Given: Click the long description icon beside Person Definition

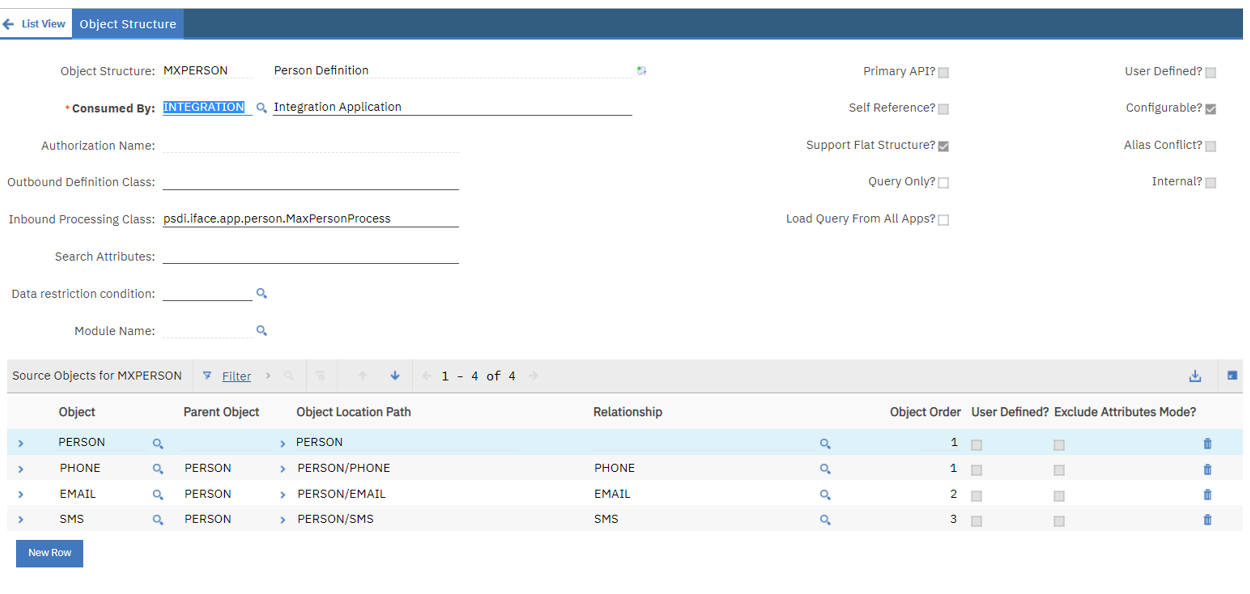Looking at the screenshot, I should pos(641,71).
